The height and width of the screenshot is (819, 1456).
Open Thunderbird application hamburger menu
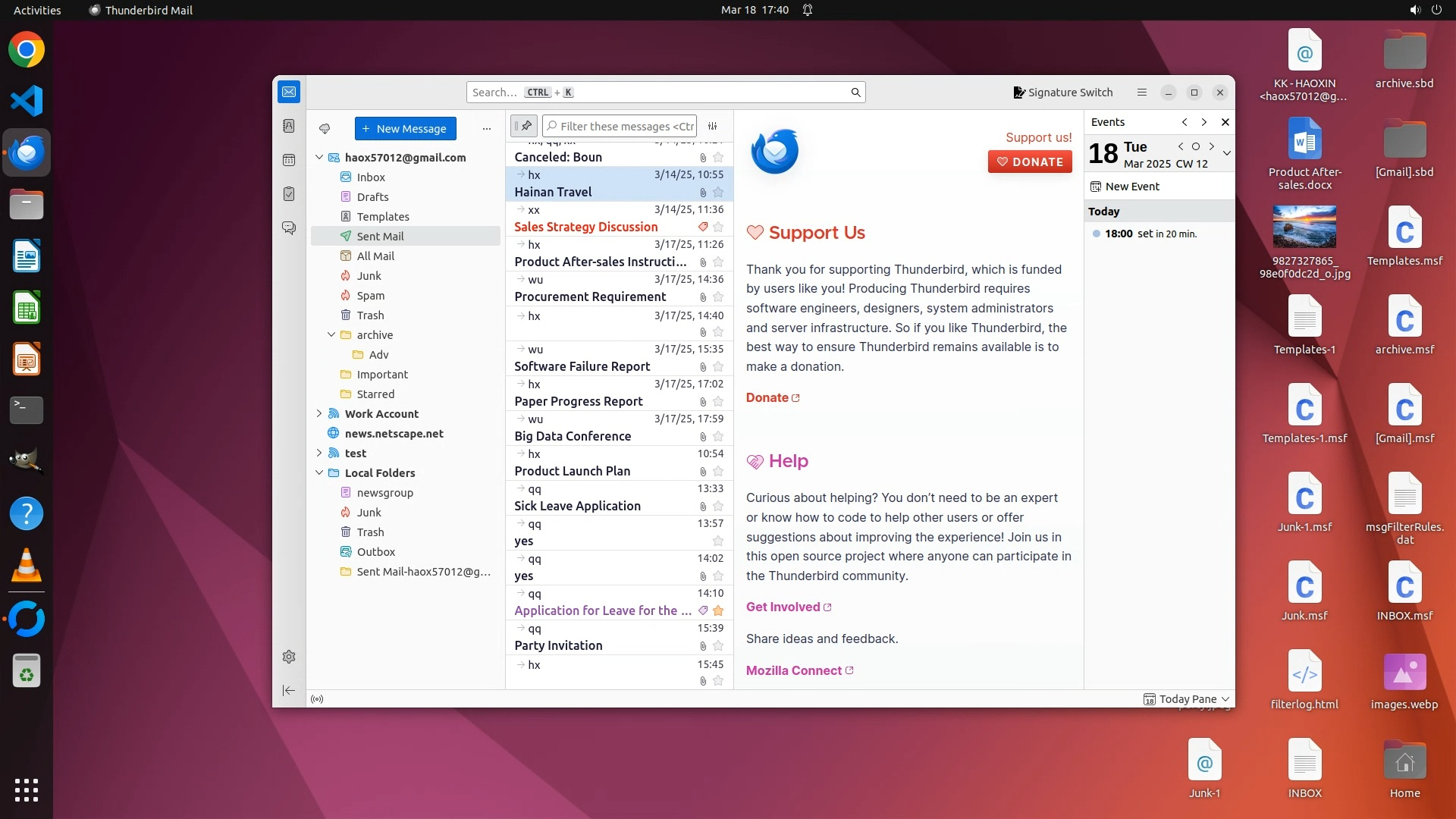point(1141,93)
